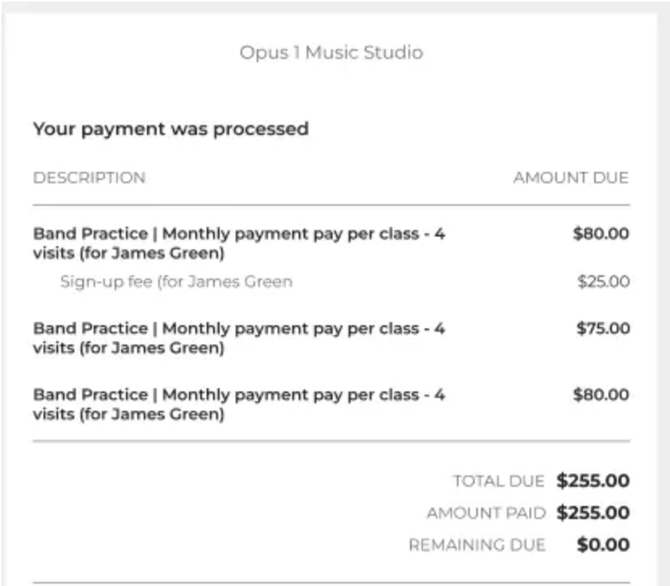670x586 pixels.
Task: Click the $0.00 remaining due value
Action: (603, 545)
